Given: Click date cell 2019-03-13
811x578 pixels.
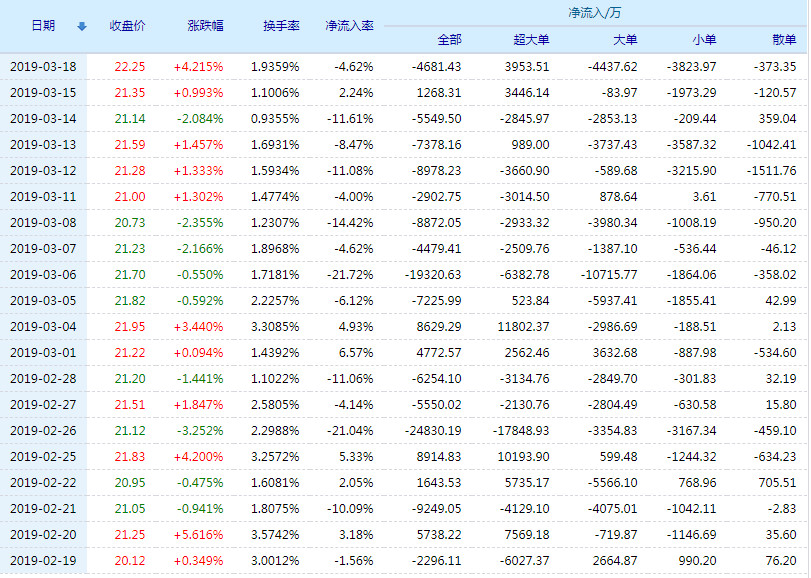Looking at the screenshot, I should (43, 144).
